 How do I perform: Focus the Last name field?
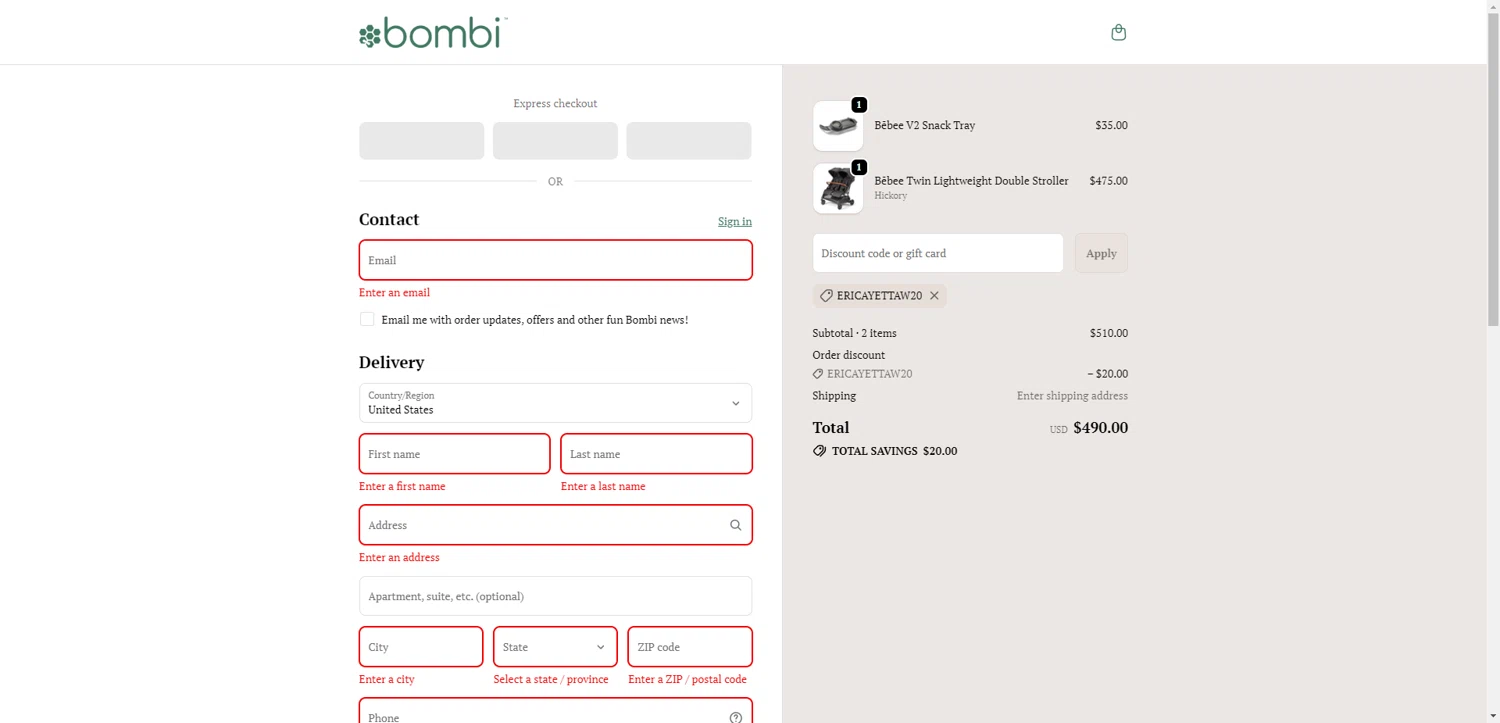tap(656, 454)
